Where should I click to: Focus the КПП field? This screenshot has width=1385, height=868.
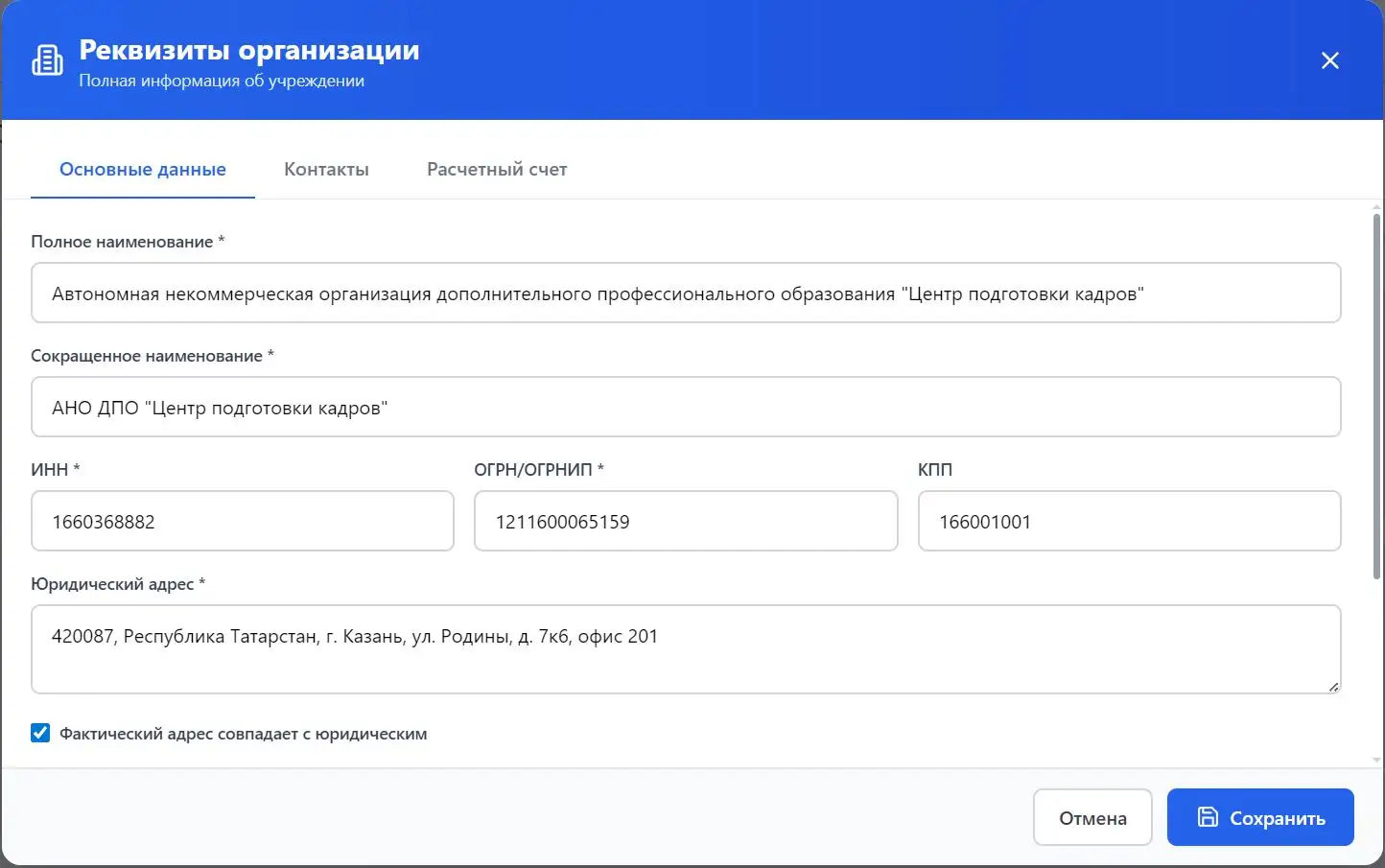pos(1130,521)
